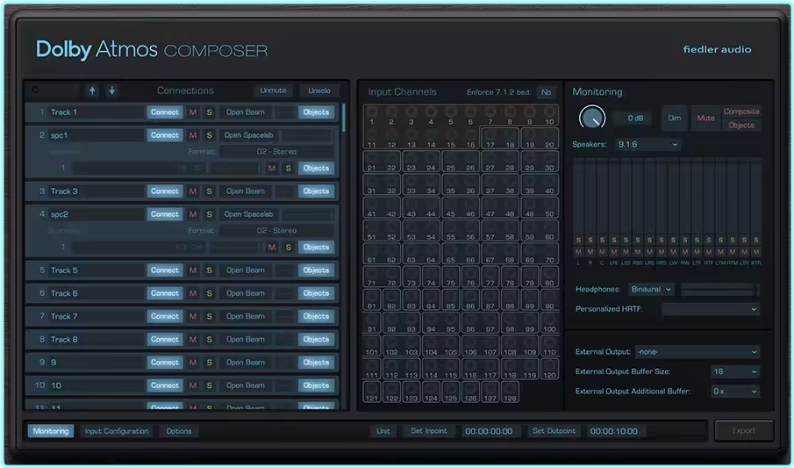This screenshot has width=794, height=468.
Task: Select input channel 37 cell
Action: click(x=490, y=184)
